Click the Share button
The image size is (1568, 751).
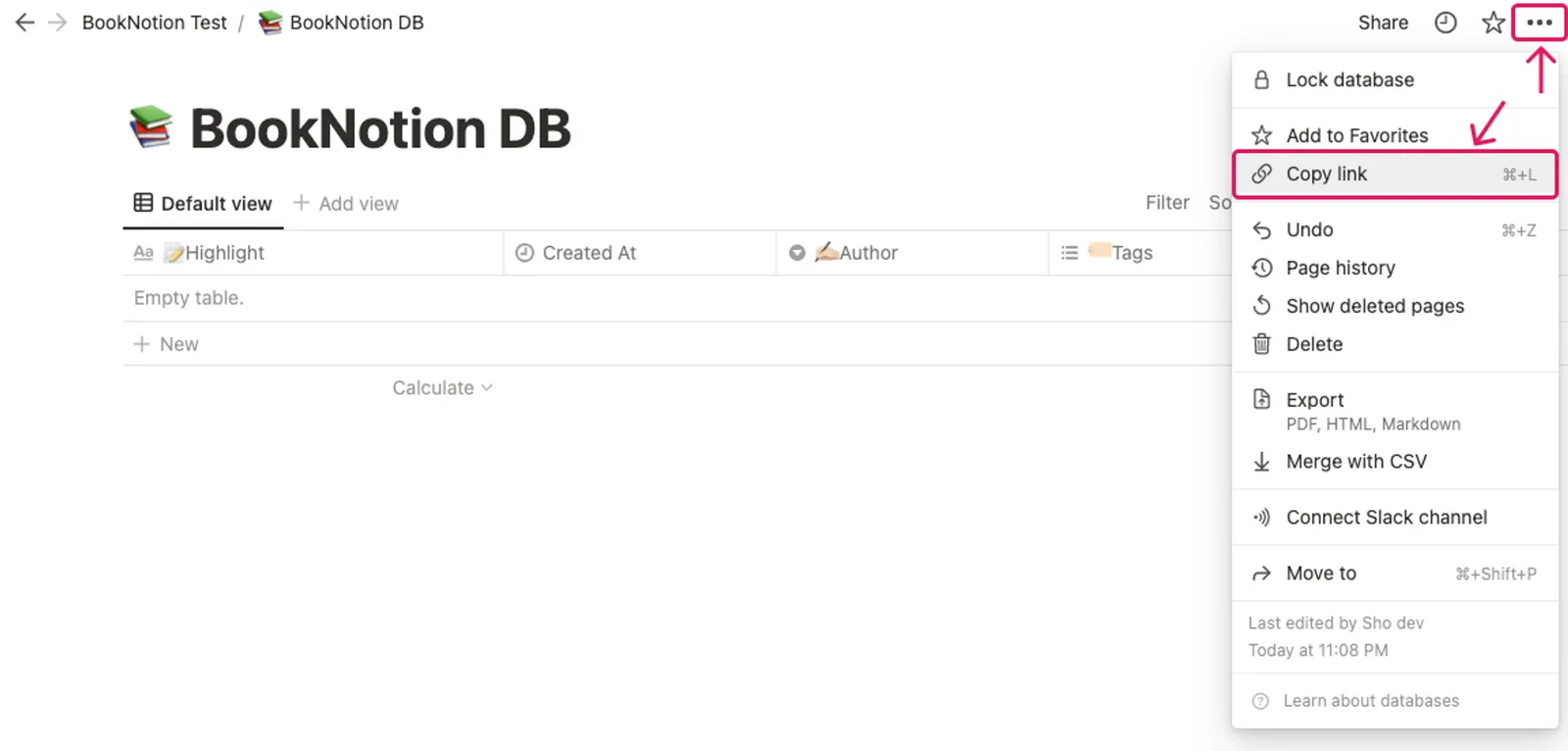pos(1383,23)
